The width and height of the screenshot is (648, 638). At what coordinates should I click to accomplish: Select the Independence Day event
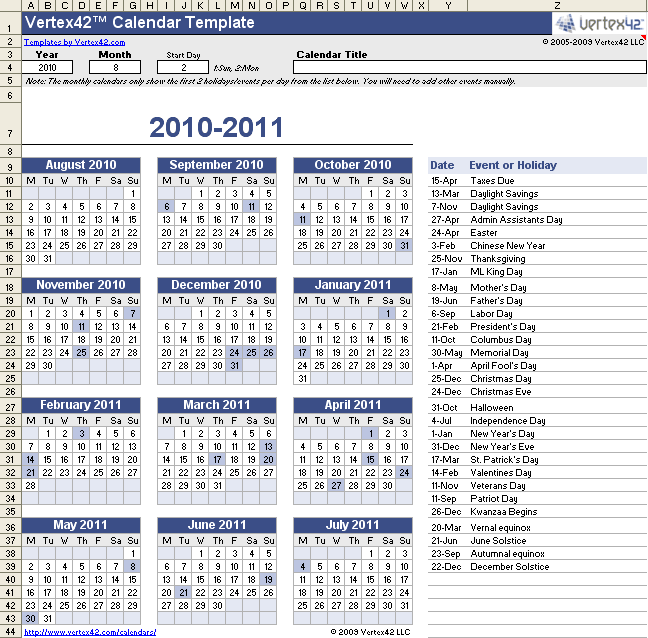coord(508,421)
